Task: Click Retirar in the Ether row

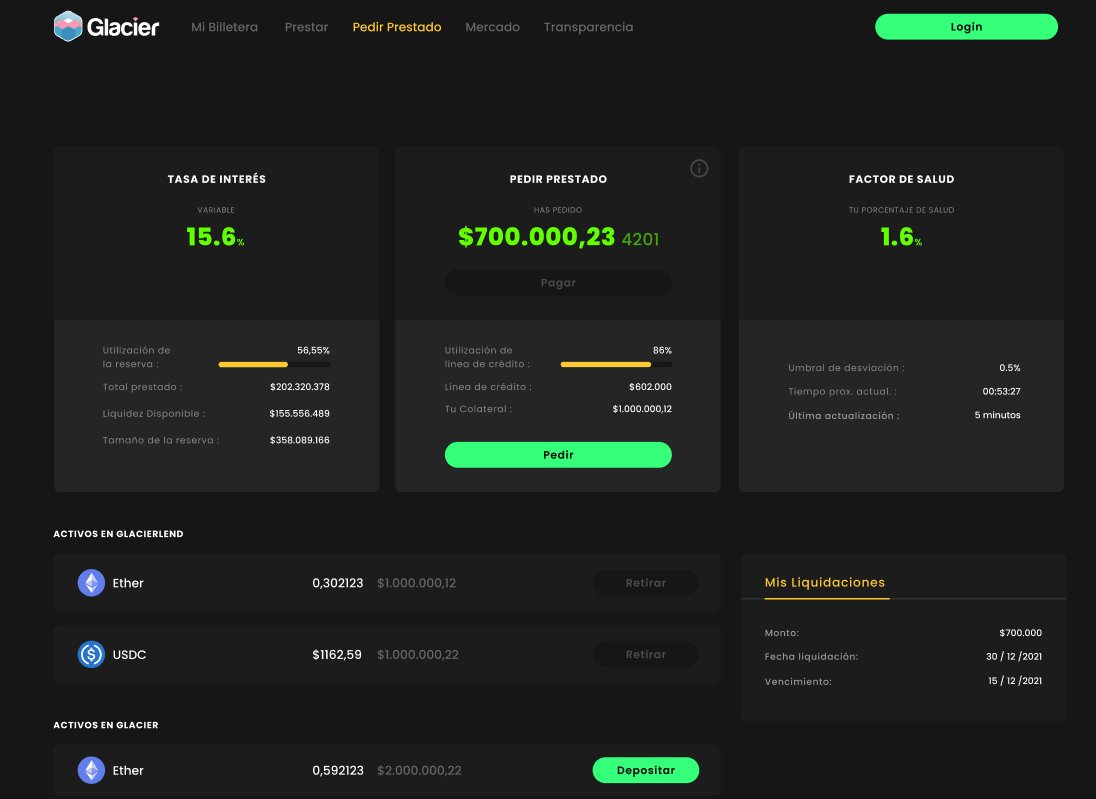Action: [x=646, y=583]
